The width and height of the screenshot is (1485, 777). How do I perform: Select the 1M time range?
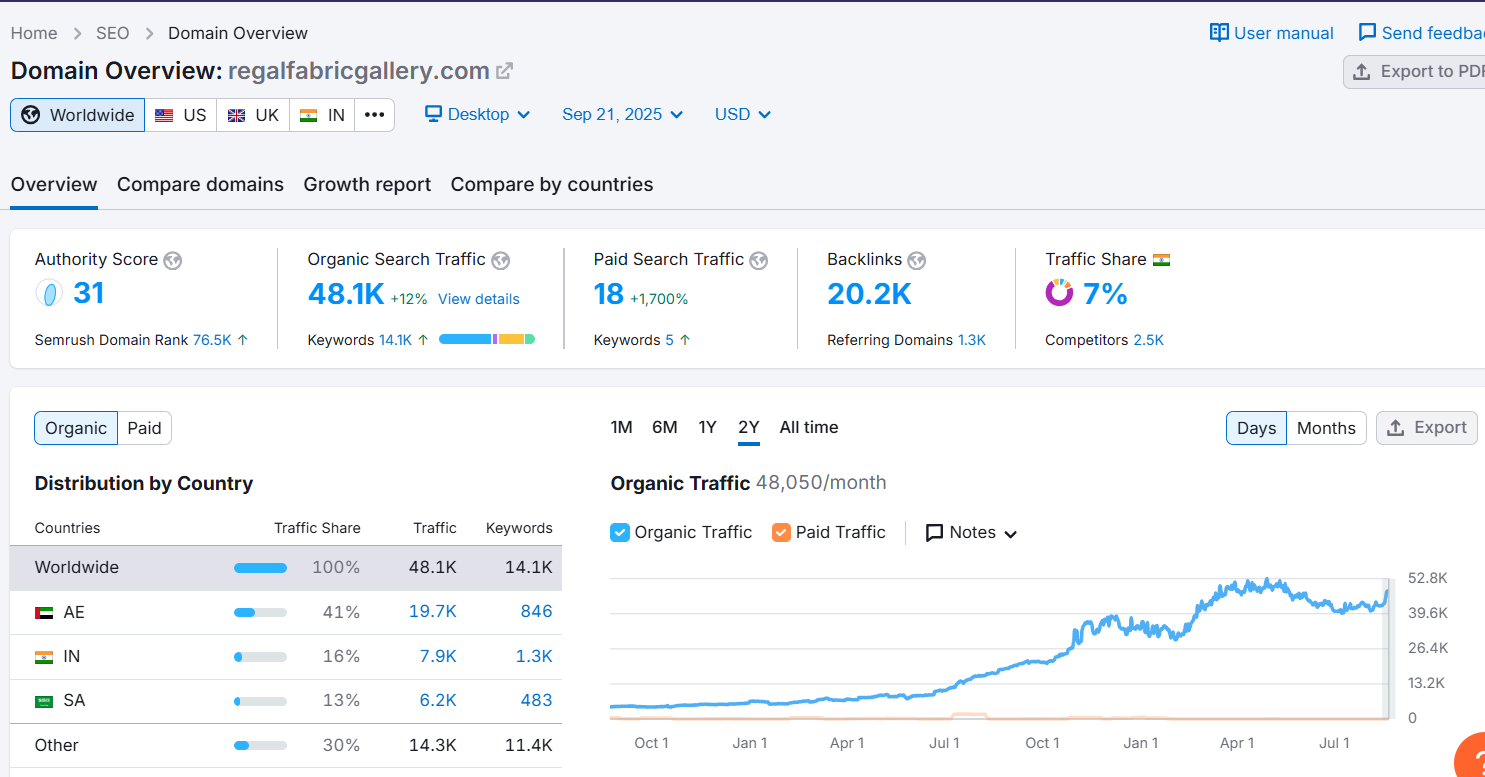pos(621,427)
